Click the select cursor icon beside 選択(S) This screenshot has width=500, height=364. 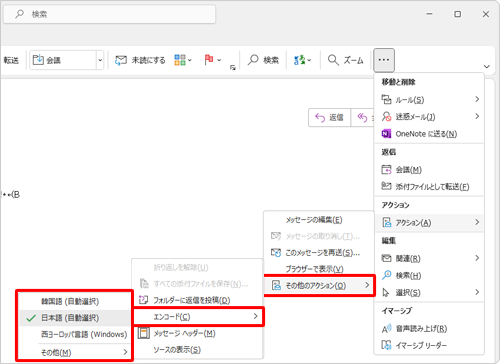point(386,293)
